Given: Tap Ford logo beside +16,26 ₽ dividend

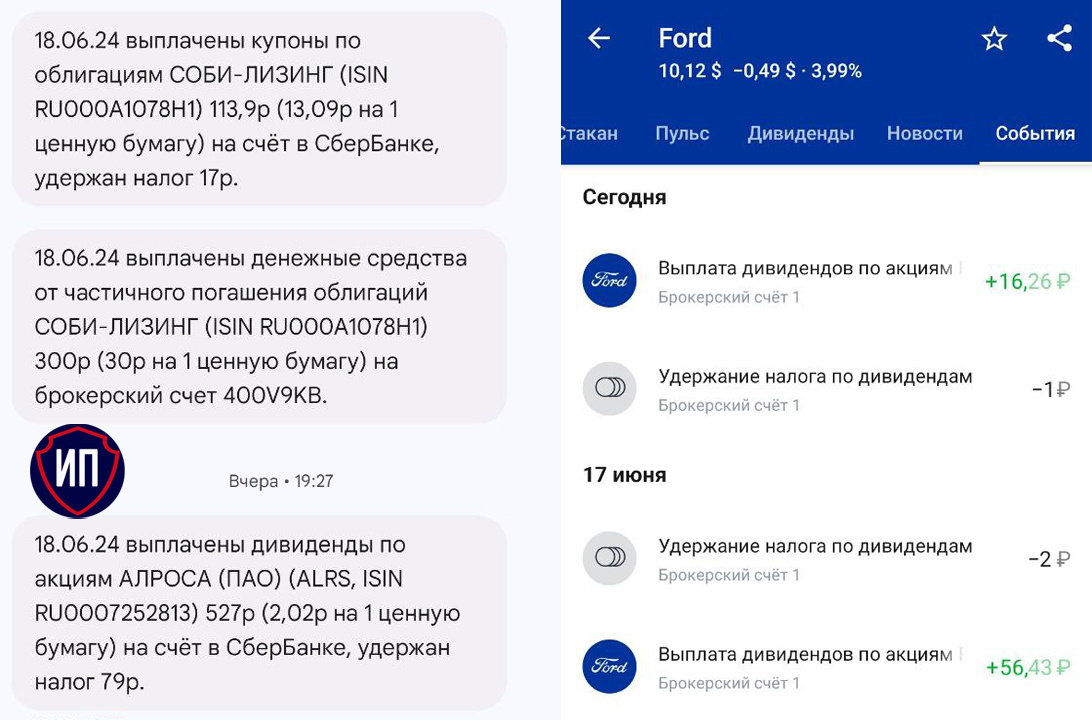Looking at the screenshot, I should pos(609,281).
